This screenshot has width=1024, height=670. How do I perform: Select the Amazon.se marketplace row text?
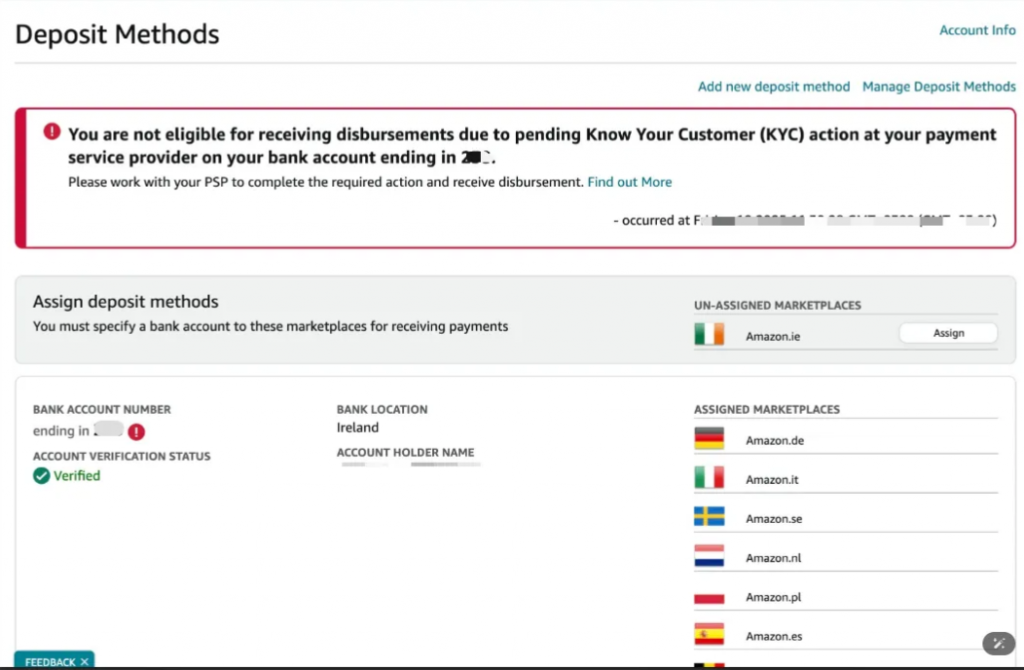(x=774, y=519)
